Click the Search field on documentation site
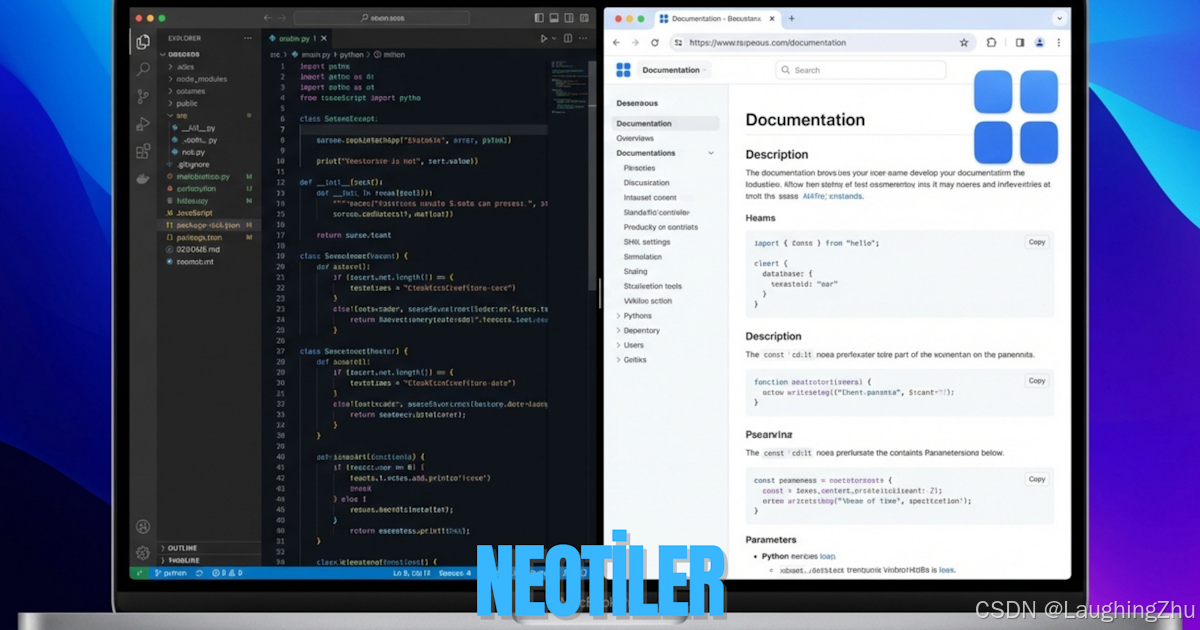The width and height of the screenshot is (1200, 630). point(861,70)
